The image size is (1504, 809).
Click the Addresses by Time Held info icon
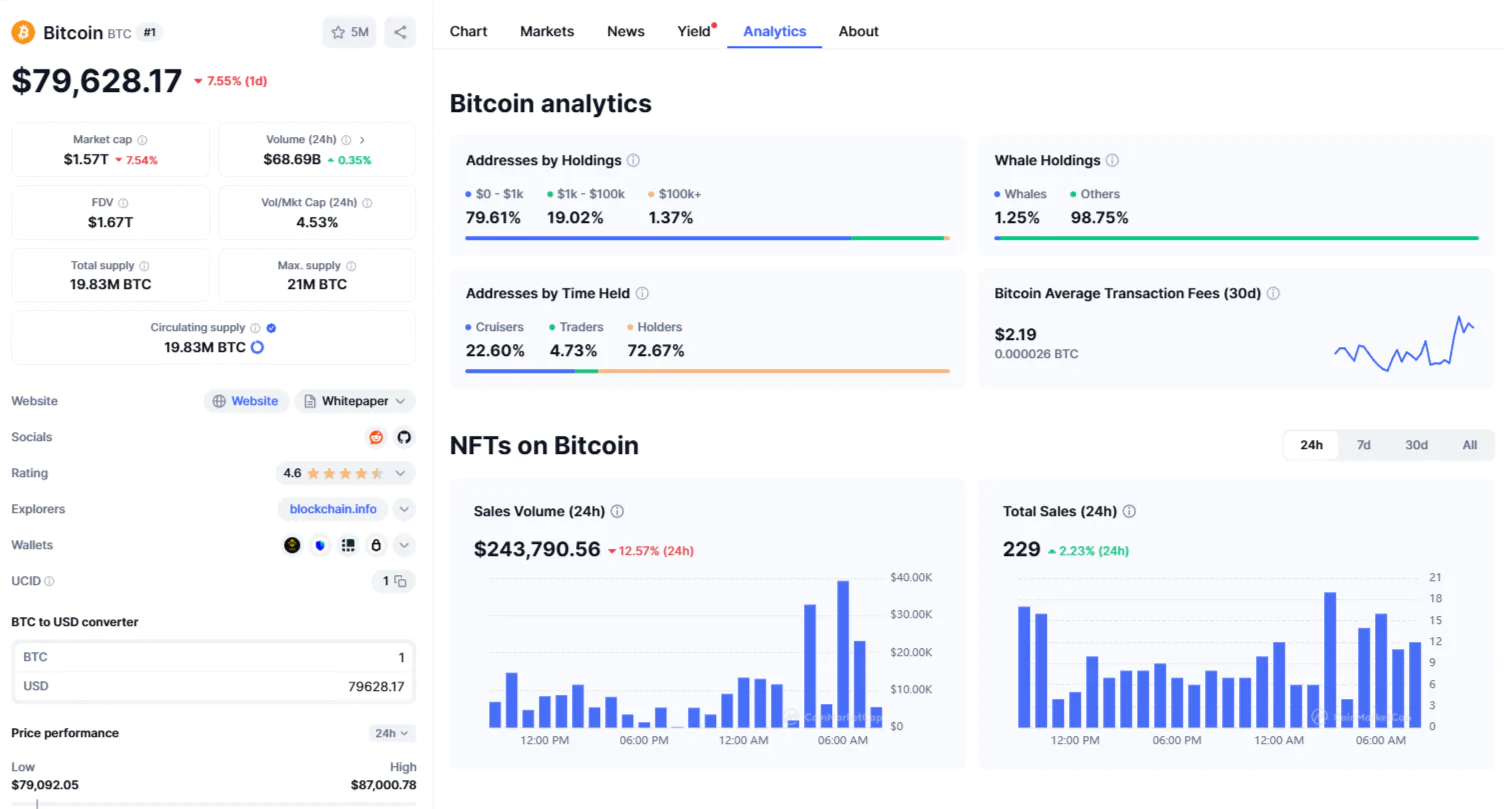(x=642, y=293)
